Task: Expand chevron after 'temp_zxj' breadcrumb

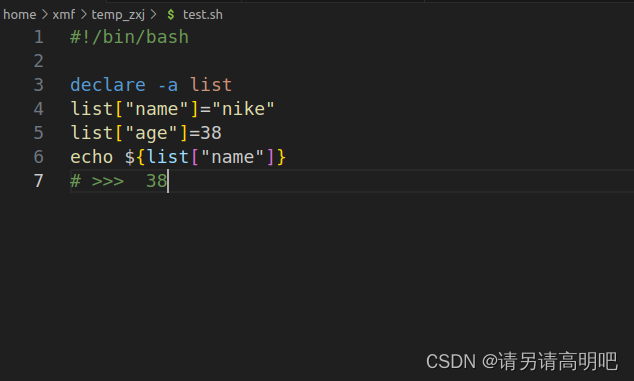Action: 153,15
